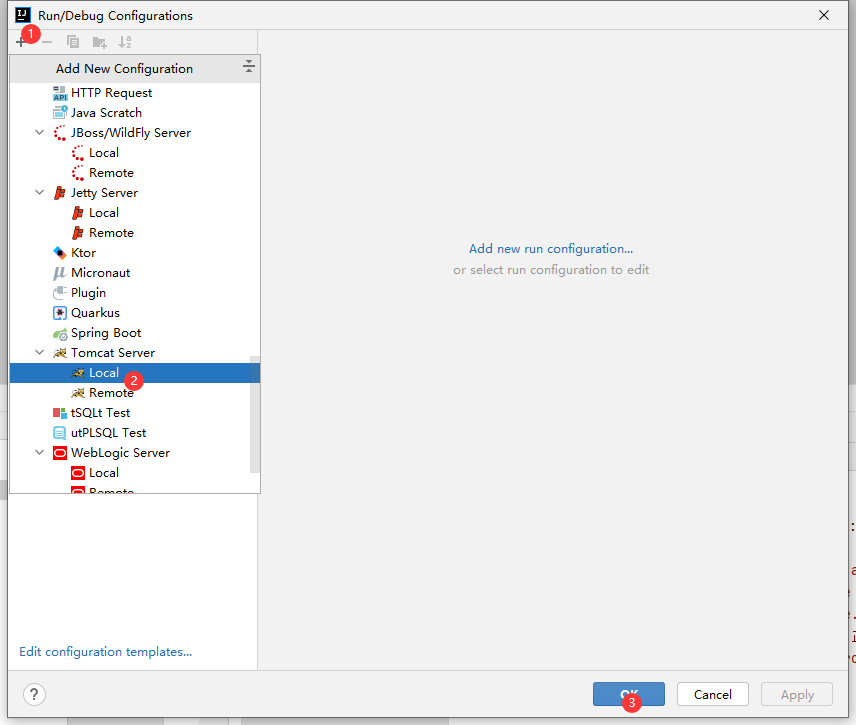This screenshot has height=725, width=856.
Task: Click the Quarkus icon
Action: 60,313
